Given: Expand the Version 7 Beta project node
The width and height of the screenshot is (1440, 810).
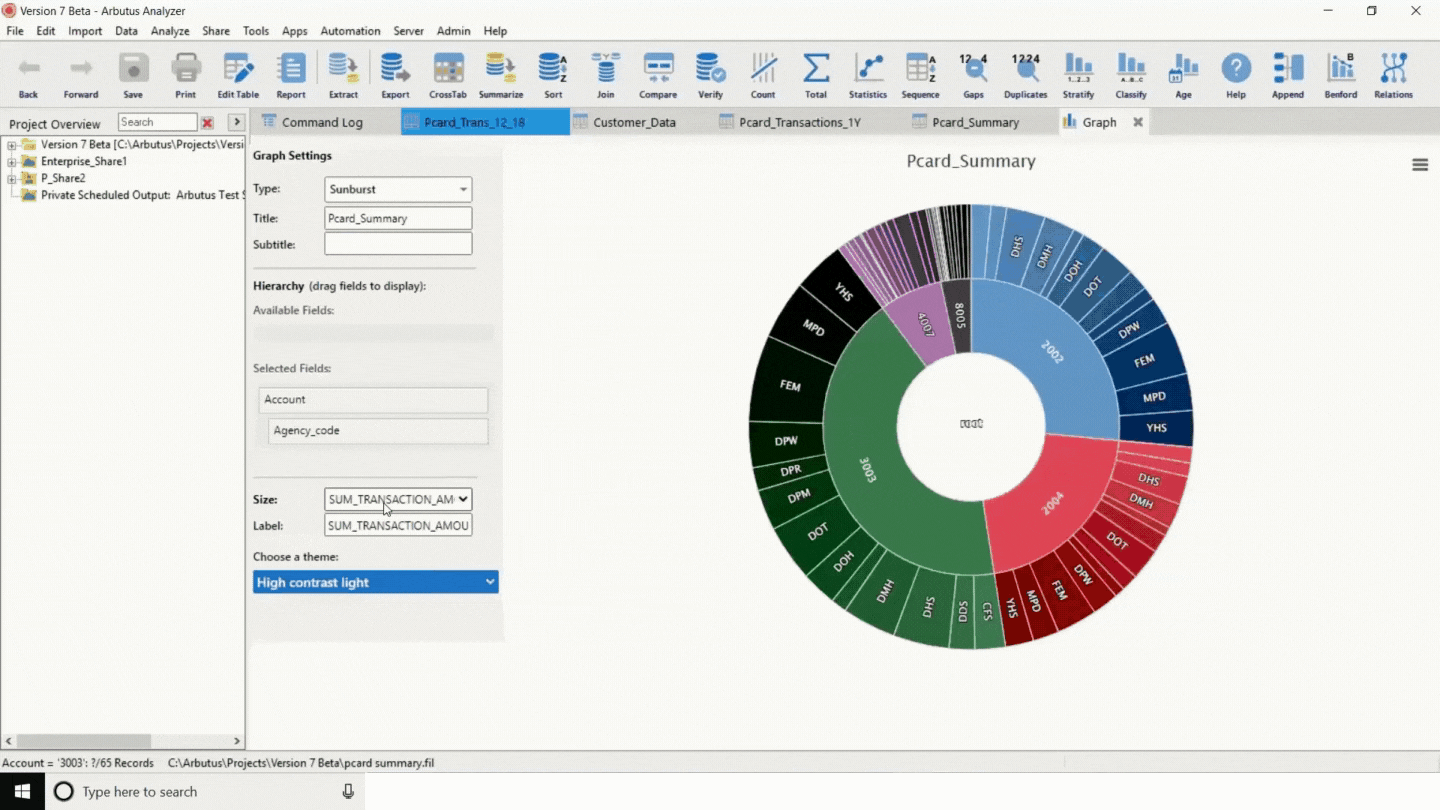Looking at the screenshot, I should coord(12,145).
